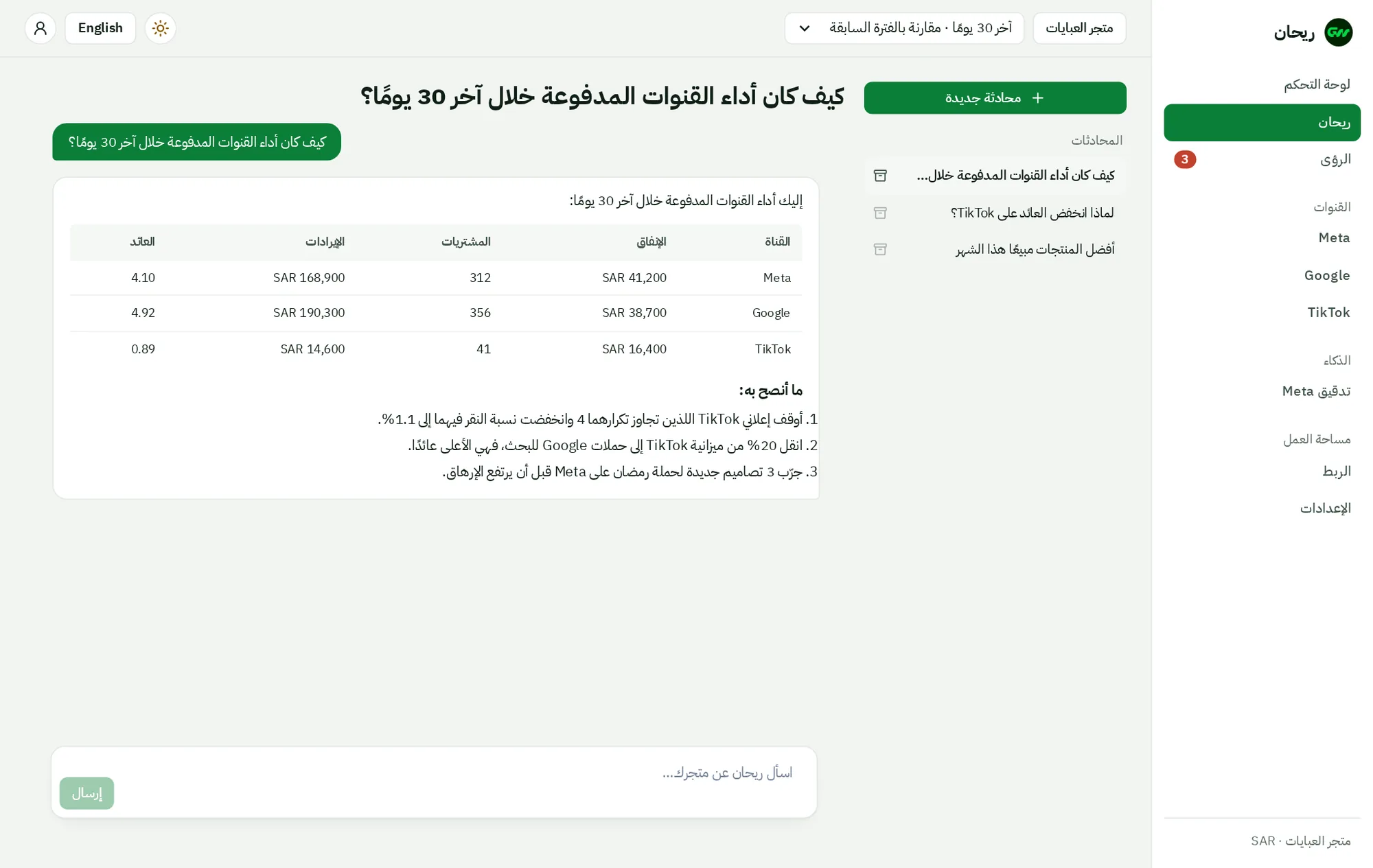Open الإعدادات in the sidebar

[1262, 508]
